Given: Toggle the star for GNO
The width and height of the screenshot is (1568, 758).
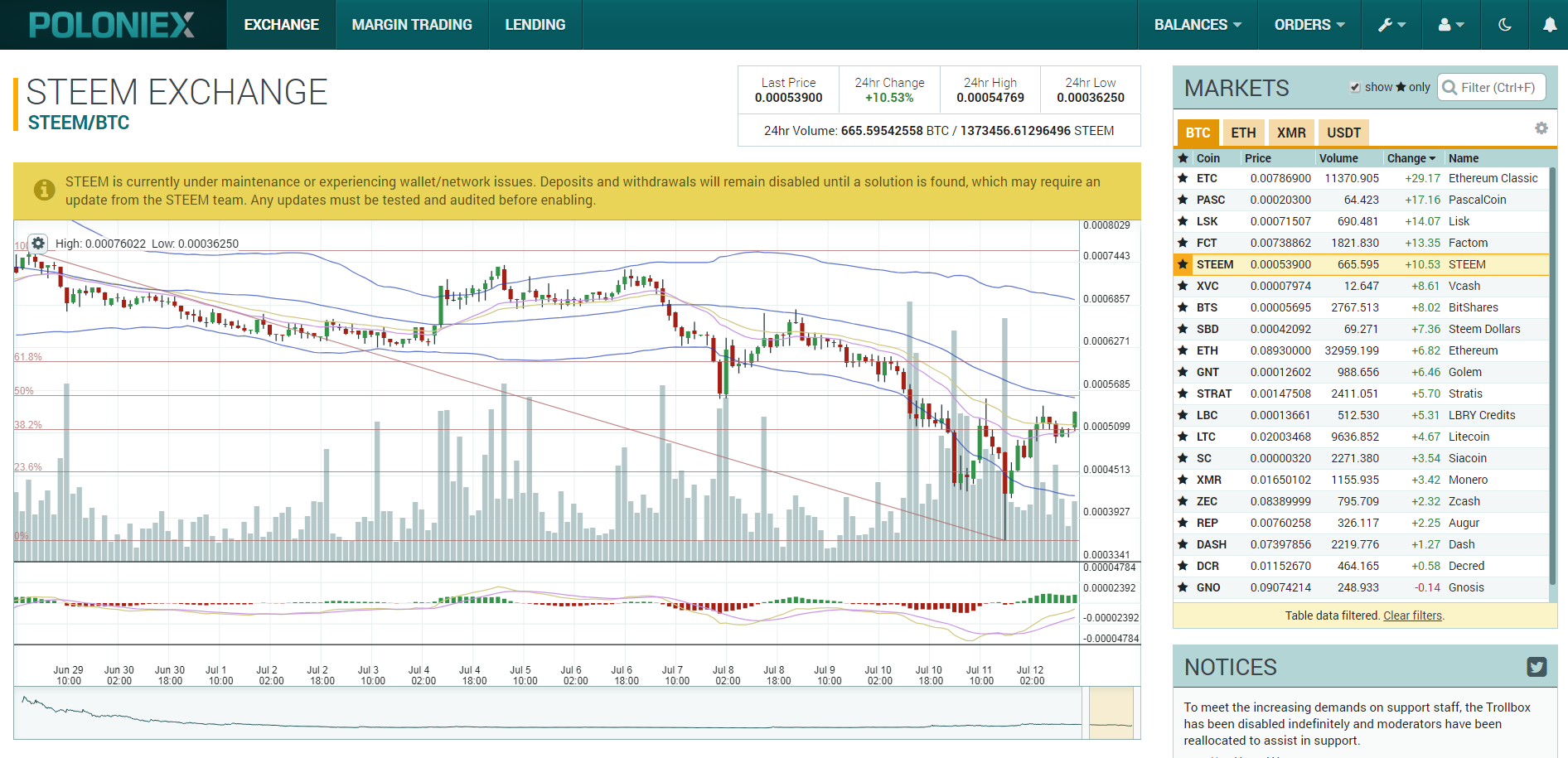Looking at the screenshot, I should coord(1183,587).
